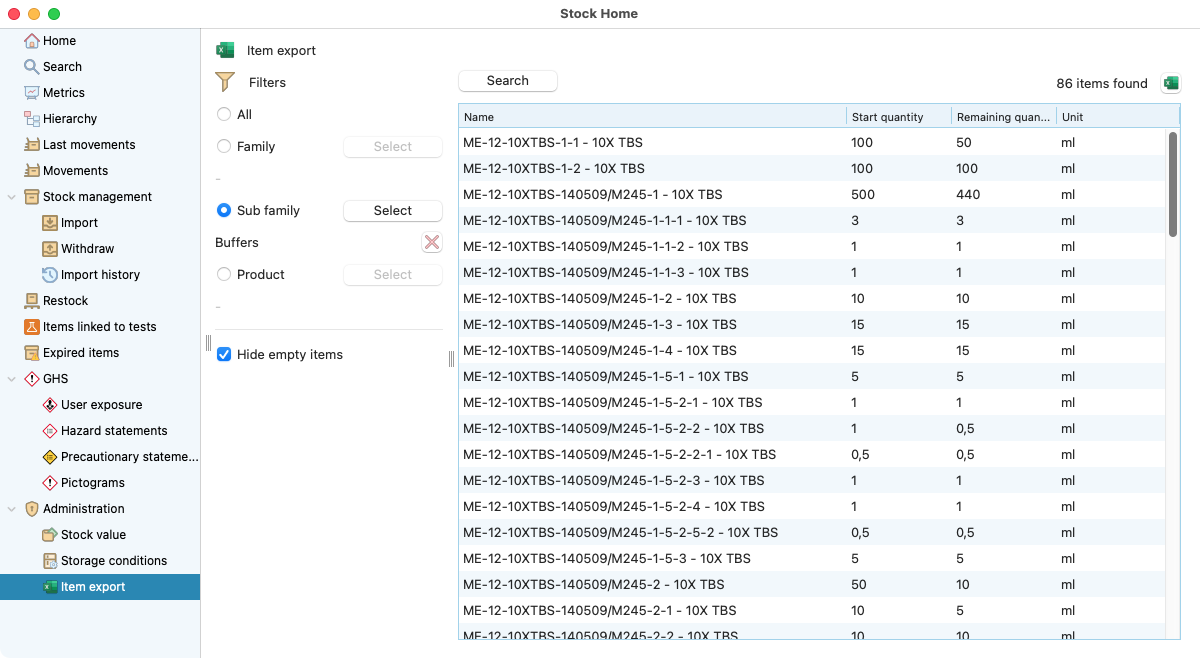Click the Home house icon in sidebar
Image resolution: width=1200 pixels, height=658 pixels.
(x=32, y=41)
